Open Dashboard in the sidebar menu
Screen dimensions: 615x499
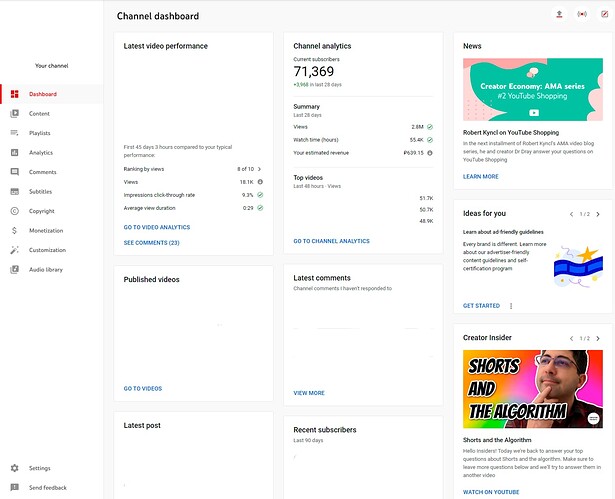(52, 94)
